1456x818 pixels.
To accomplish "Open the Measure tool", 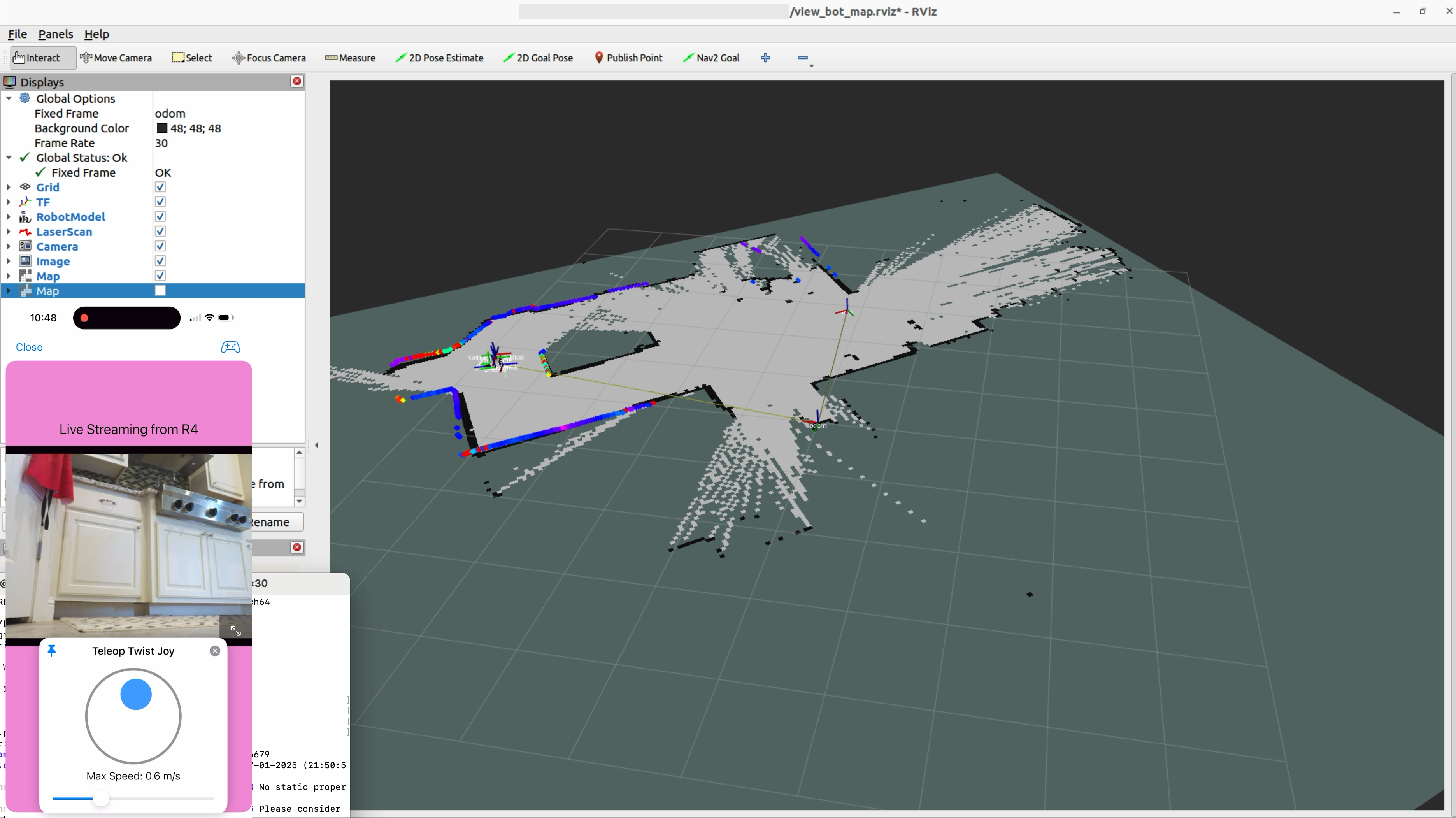I will [351, 58].
